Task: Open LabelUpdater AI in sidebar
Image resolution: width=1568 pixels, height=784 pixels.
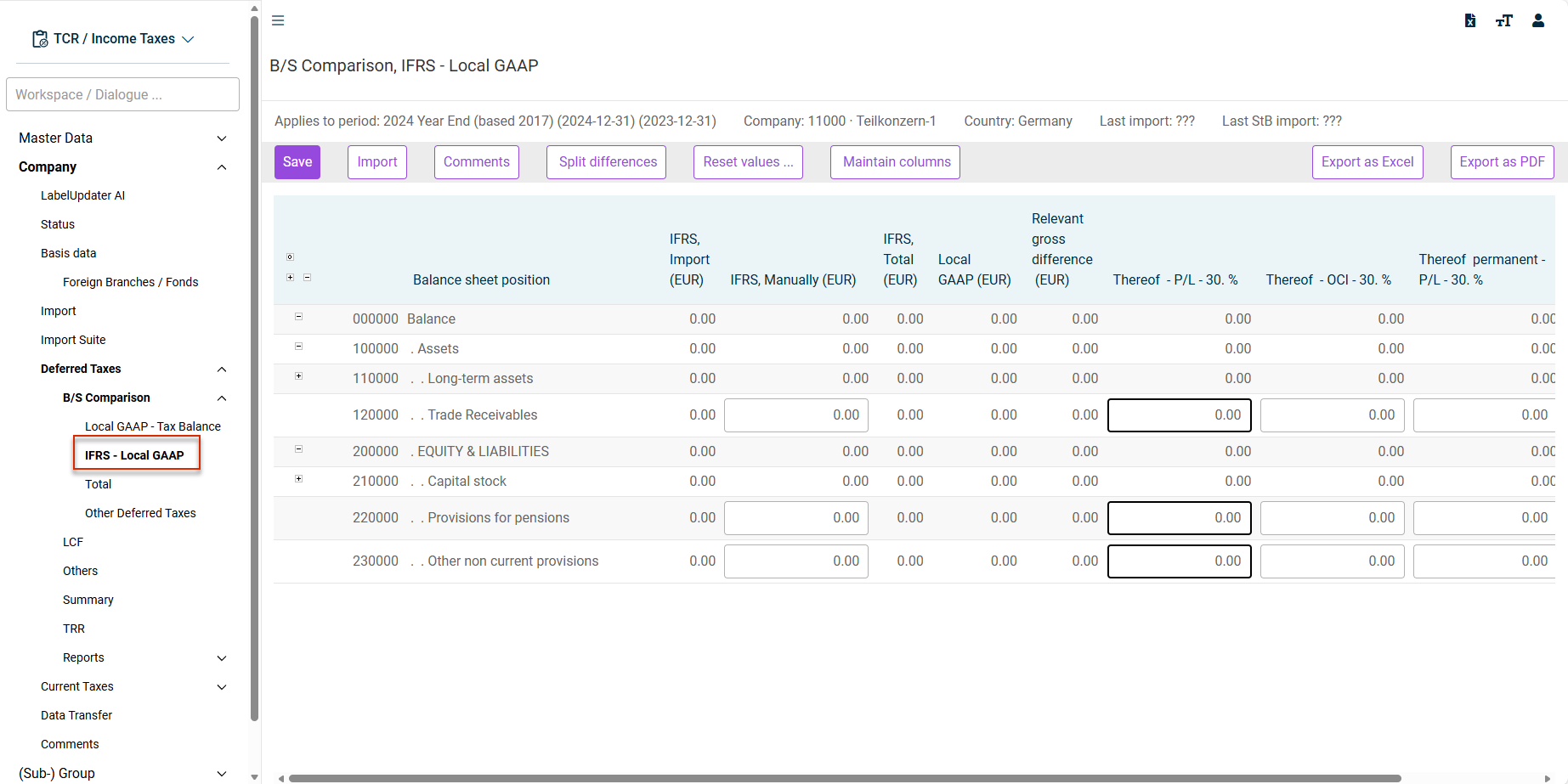Action: point(83,195)
